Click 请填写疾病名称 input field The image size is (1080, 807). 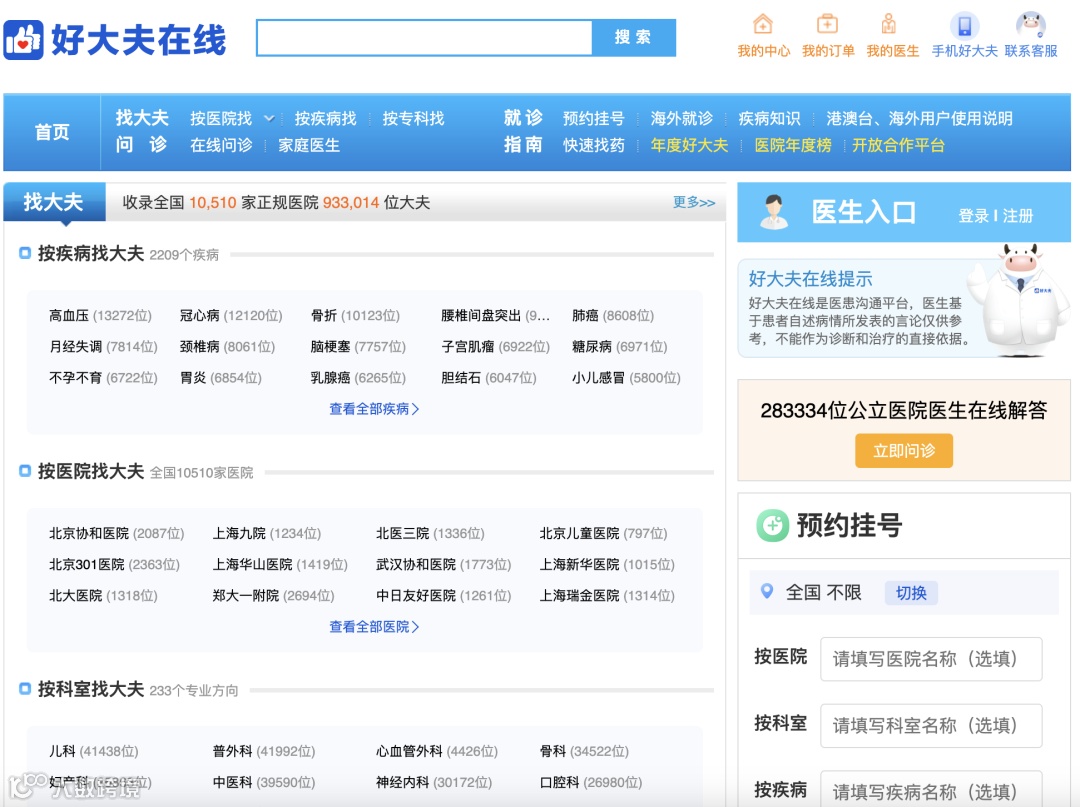931,789
